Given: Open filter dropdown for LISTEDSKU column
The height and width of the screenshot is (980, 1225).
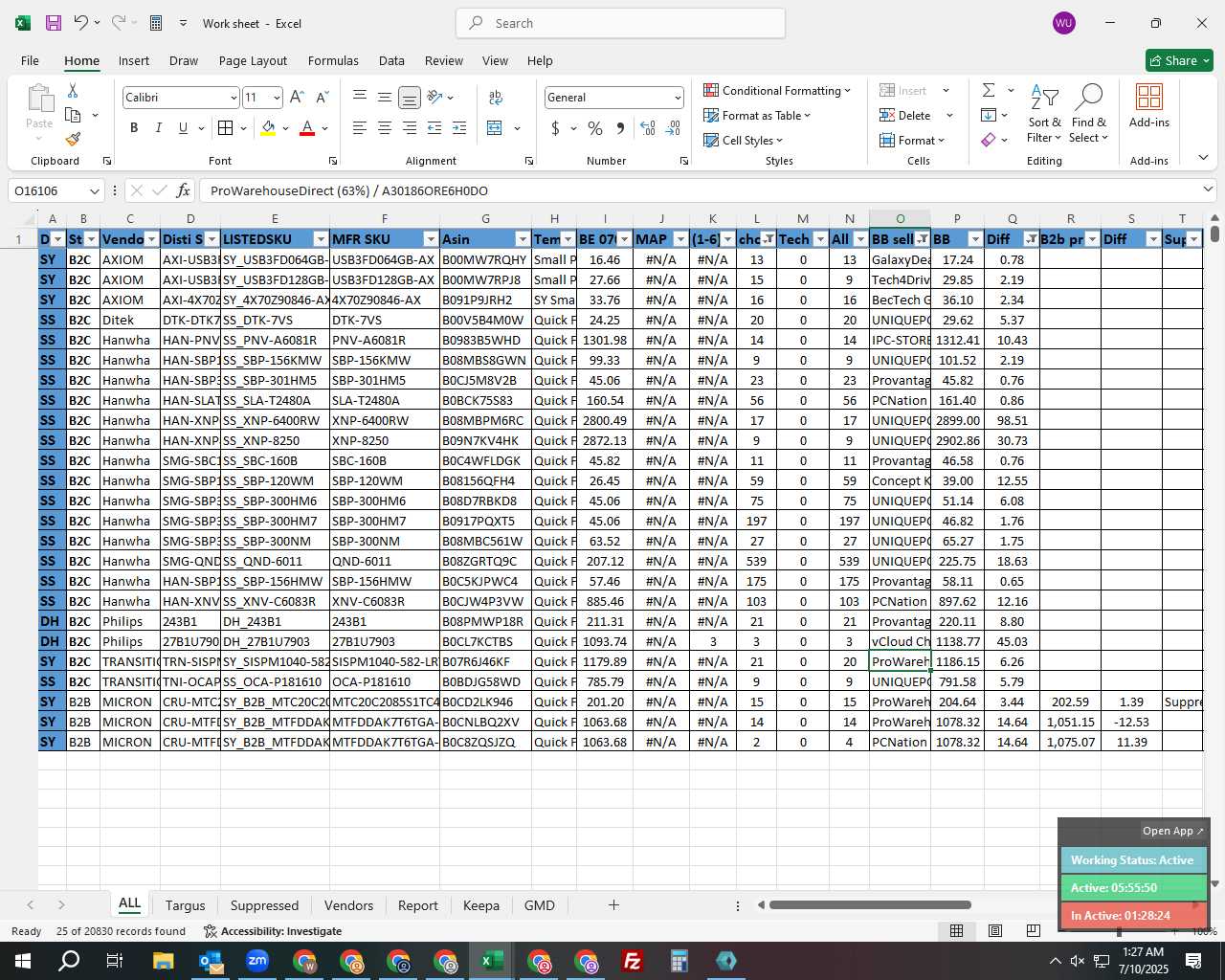Looking at the screenshot, I should point(321,239).
